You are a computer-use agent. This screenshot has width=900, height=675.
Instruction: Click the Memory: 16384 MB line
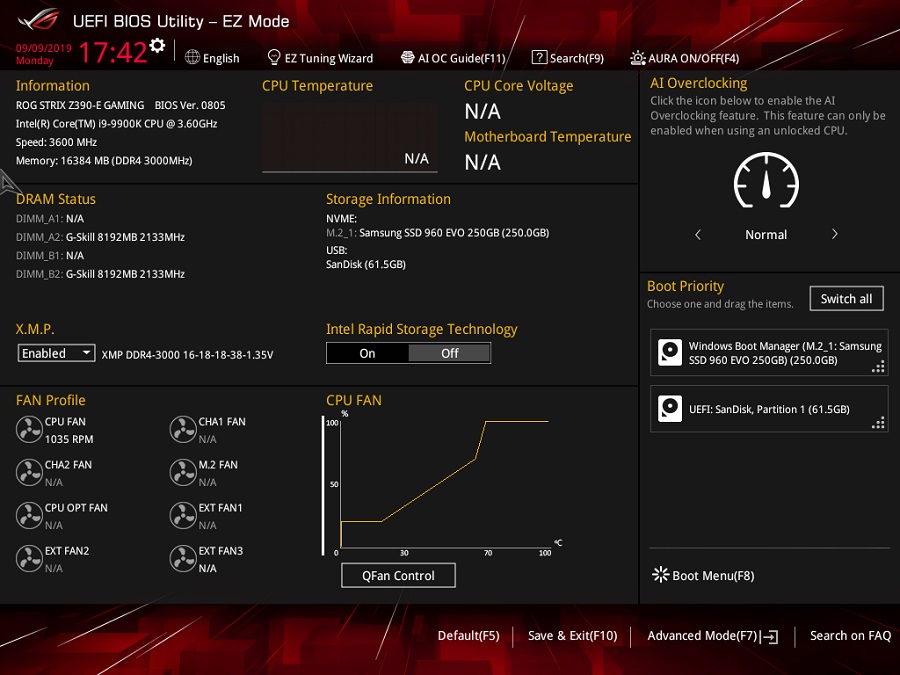(x=104, y=161)
